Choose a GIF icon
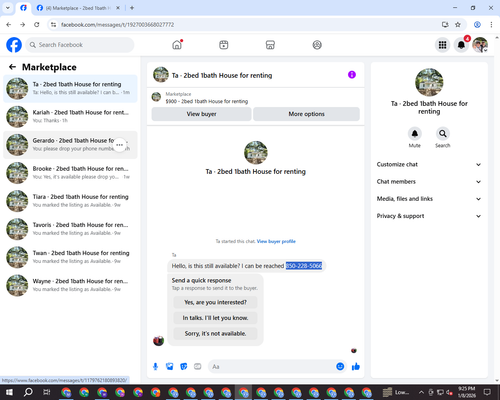This screenshot has height=400, width=500. tap(198, 367)
